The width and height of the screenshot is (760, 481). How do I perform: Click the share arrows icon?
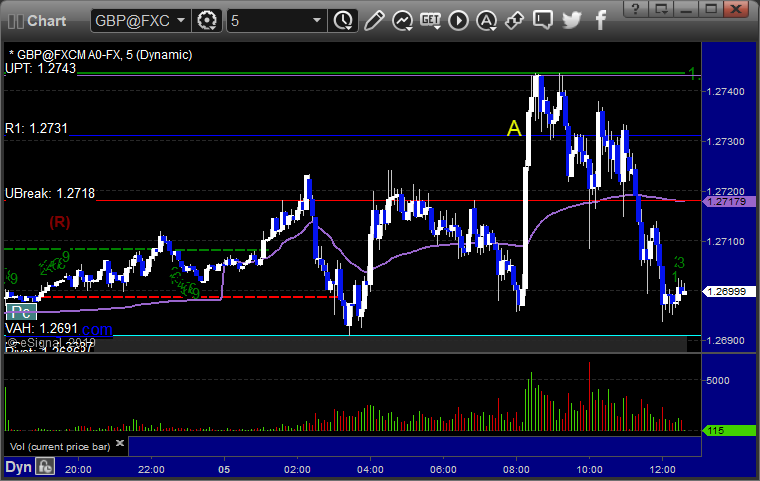coord(514,21)
